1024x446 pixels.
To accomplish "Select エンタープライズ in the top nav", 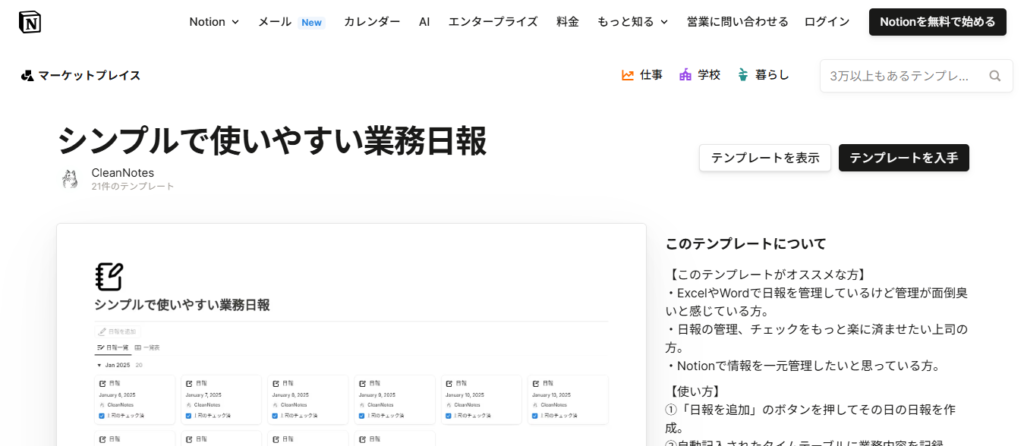I will point(493,22).
